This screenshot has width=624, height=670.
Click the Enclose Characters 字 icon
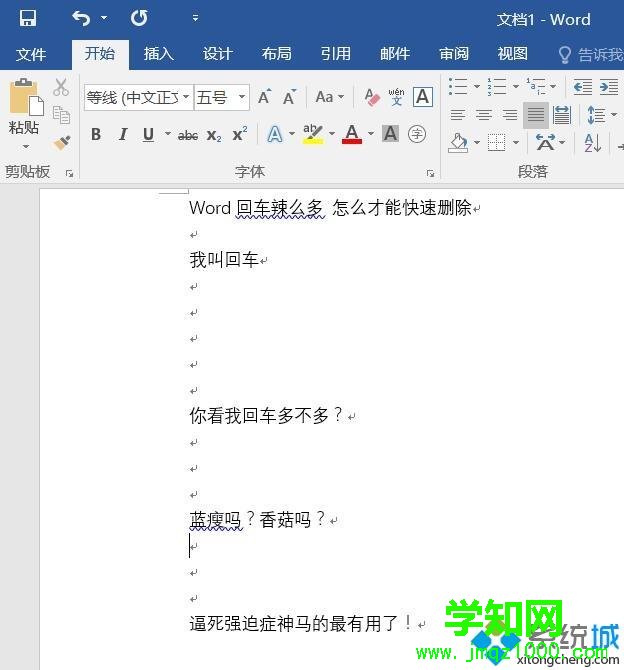pos(417,134)
